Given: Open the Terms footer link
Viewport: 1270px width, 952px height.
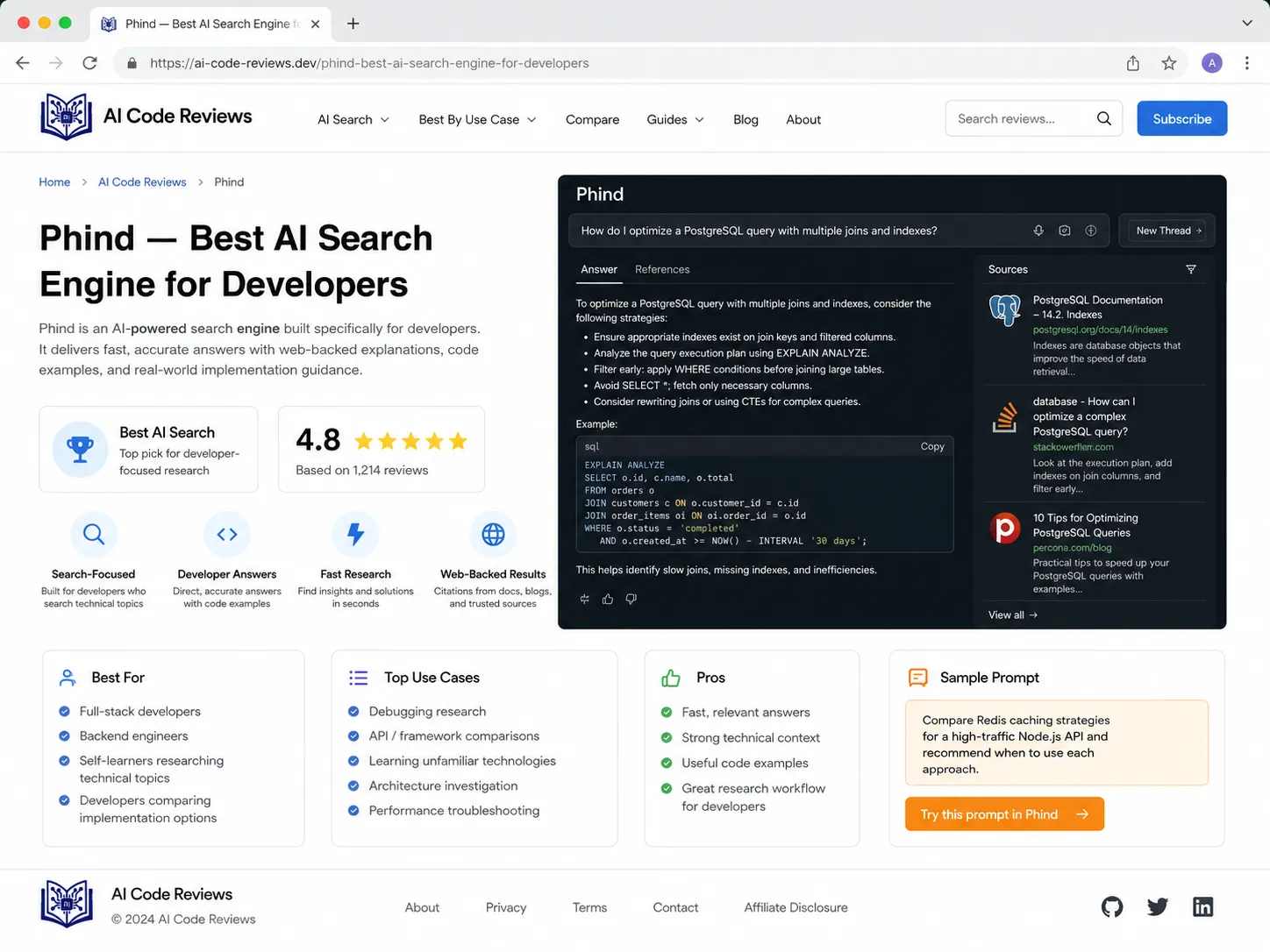Looking at the screenshot, I should coord(589,907).
